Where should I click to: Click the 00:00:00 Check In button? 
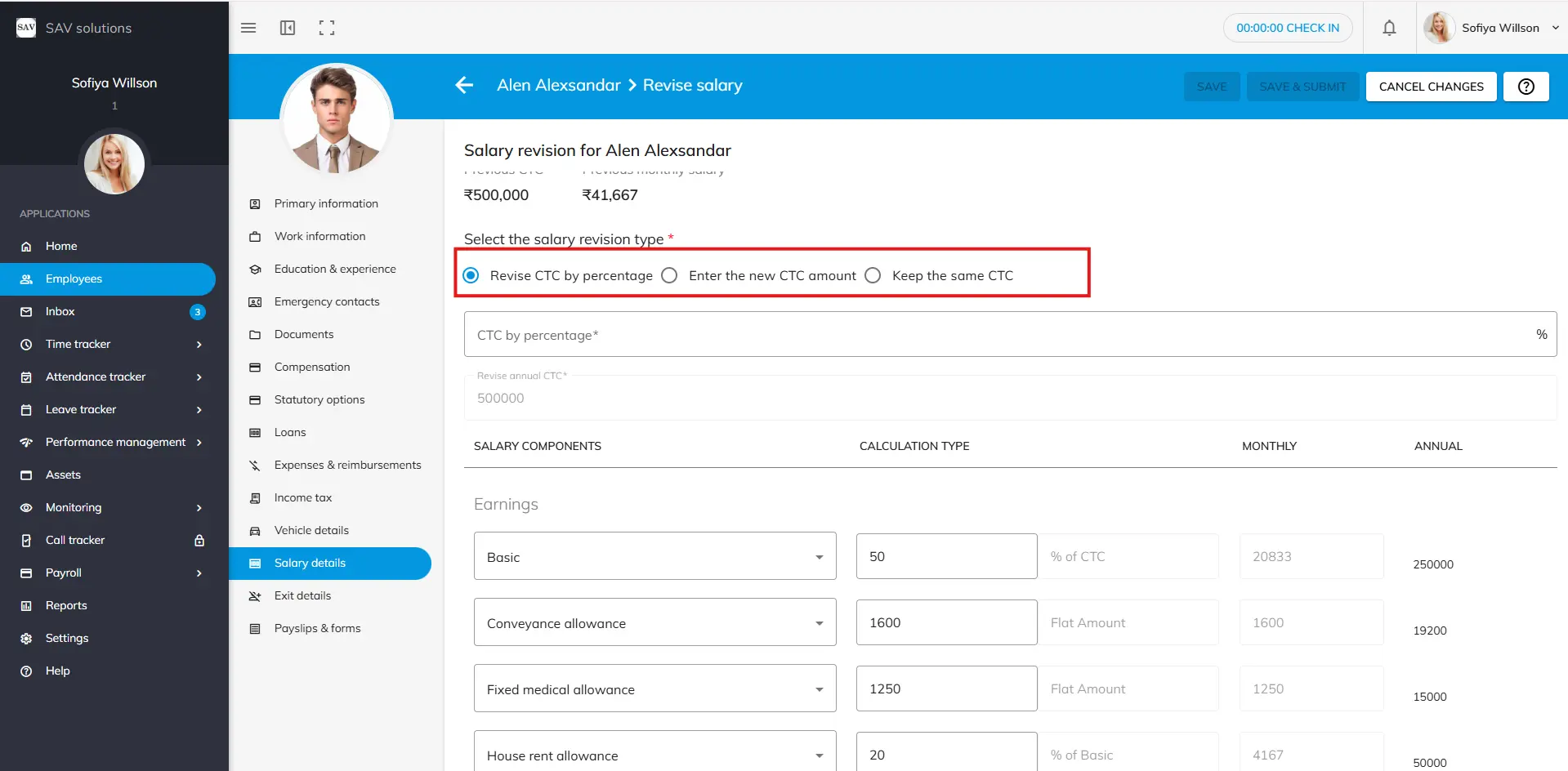click(x=1287, y=28)
